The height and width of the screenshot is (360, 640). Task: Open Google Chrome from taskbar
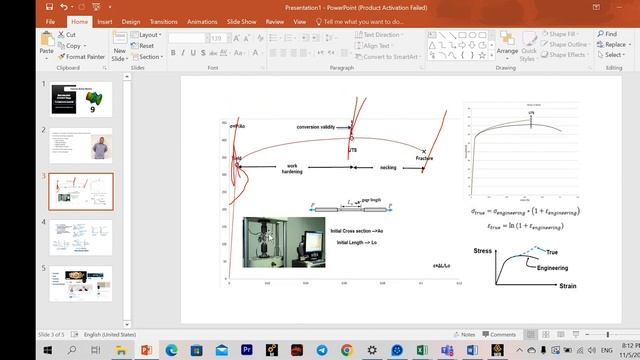click(x=347, y=350)
